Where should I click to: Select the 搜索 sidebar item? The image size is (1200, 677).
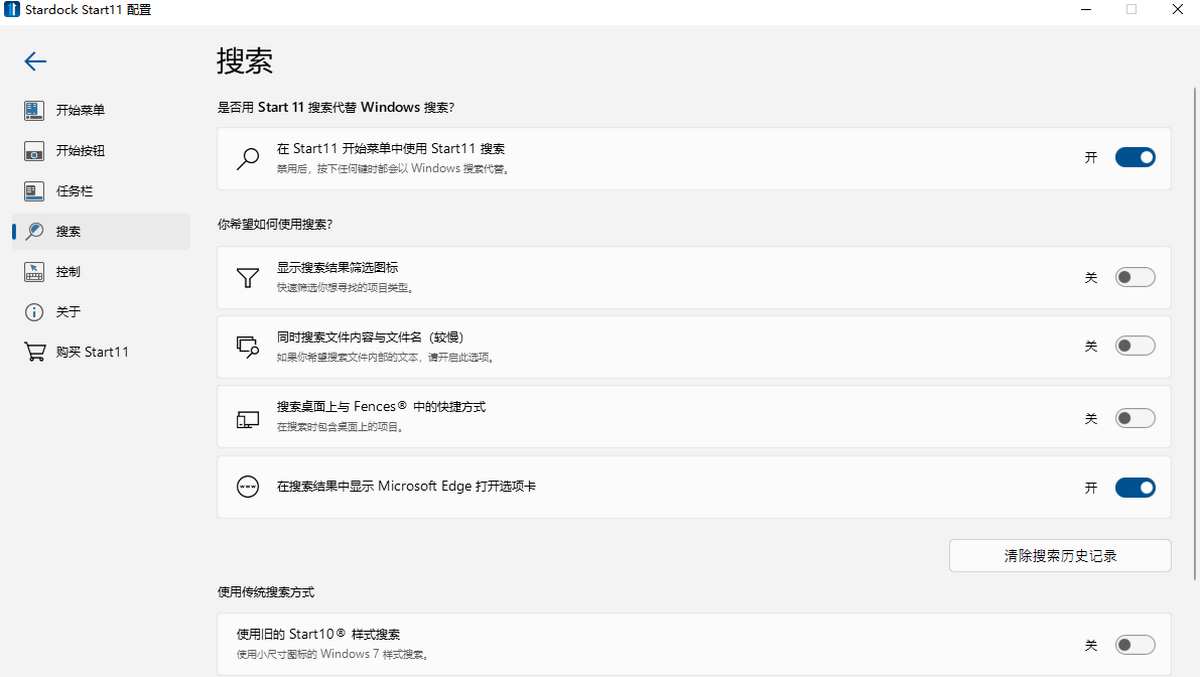pos(101,231)
